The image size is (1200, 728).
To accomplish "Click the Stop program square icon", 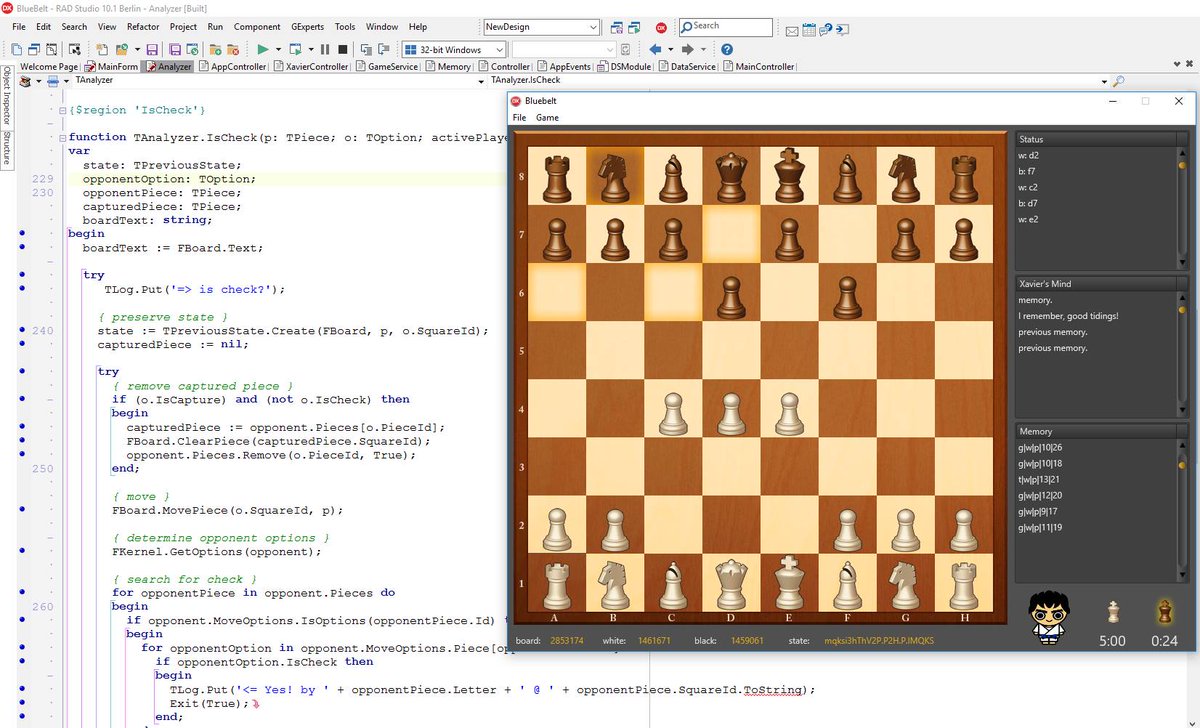I will point(342,49).
